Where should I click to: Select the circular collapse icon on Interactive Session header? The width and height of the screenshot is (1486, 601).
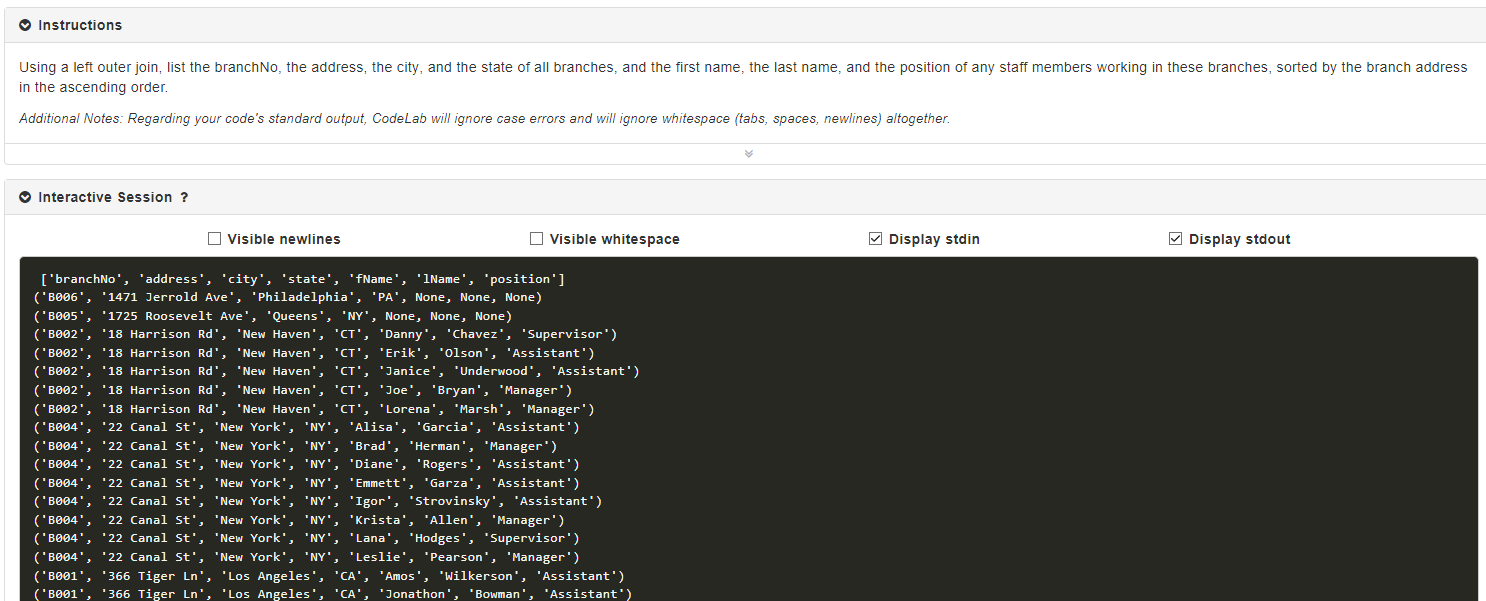pyautogui.click(x=25, y=197)
